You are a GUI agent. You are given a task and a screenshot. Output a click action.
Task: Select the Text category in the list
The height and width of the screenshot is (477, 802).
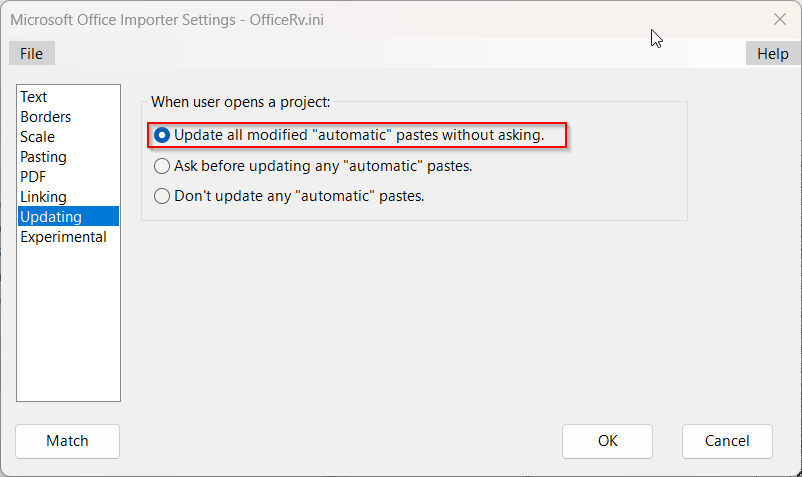point(34,97)
